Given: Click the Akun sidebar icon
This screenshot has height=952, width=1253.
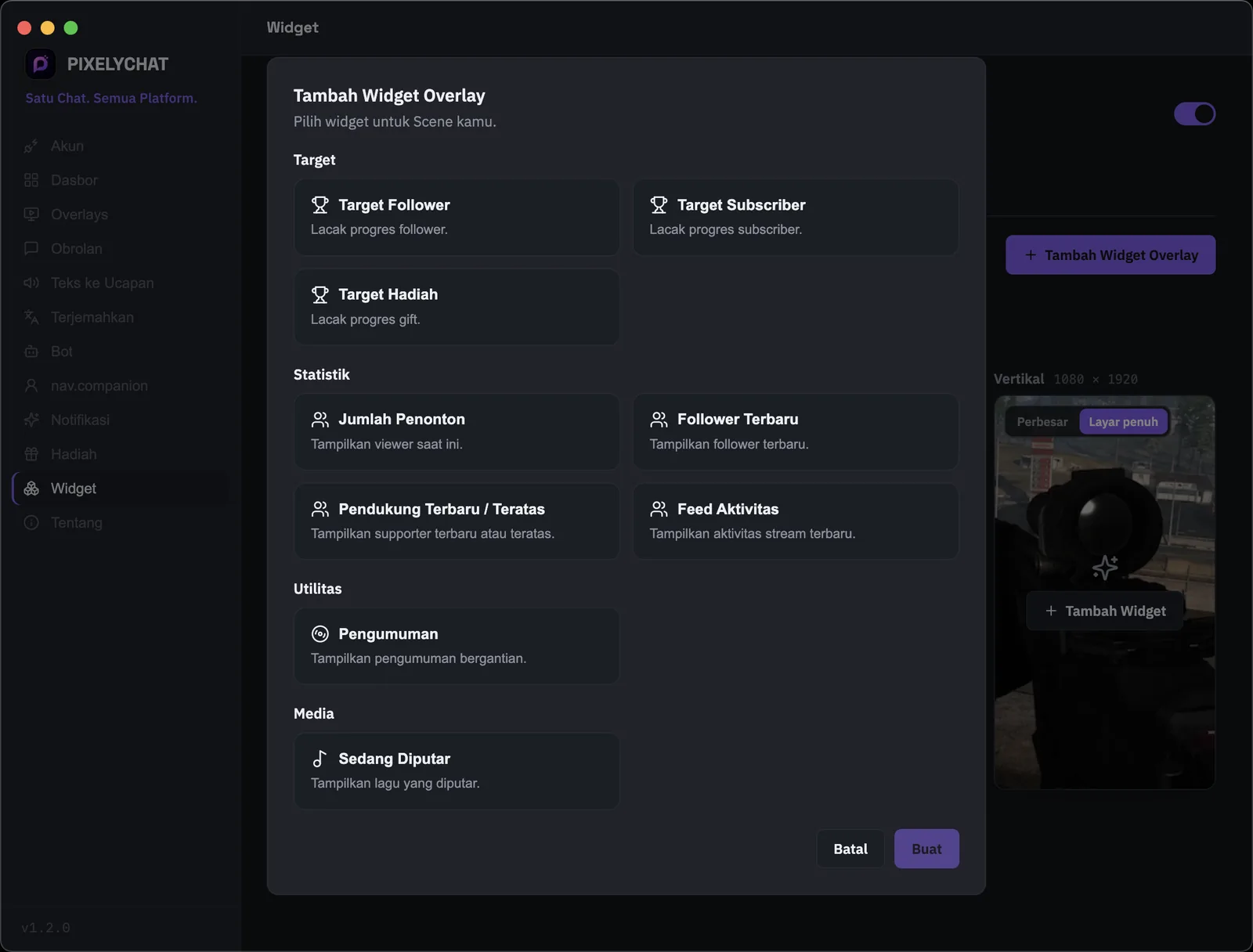Looking at the screenshot, I should pos(31,146).
